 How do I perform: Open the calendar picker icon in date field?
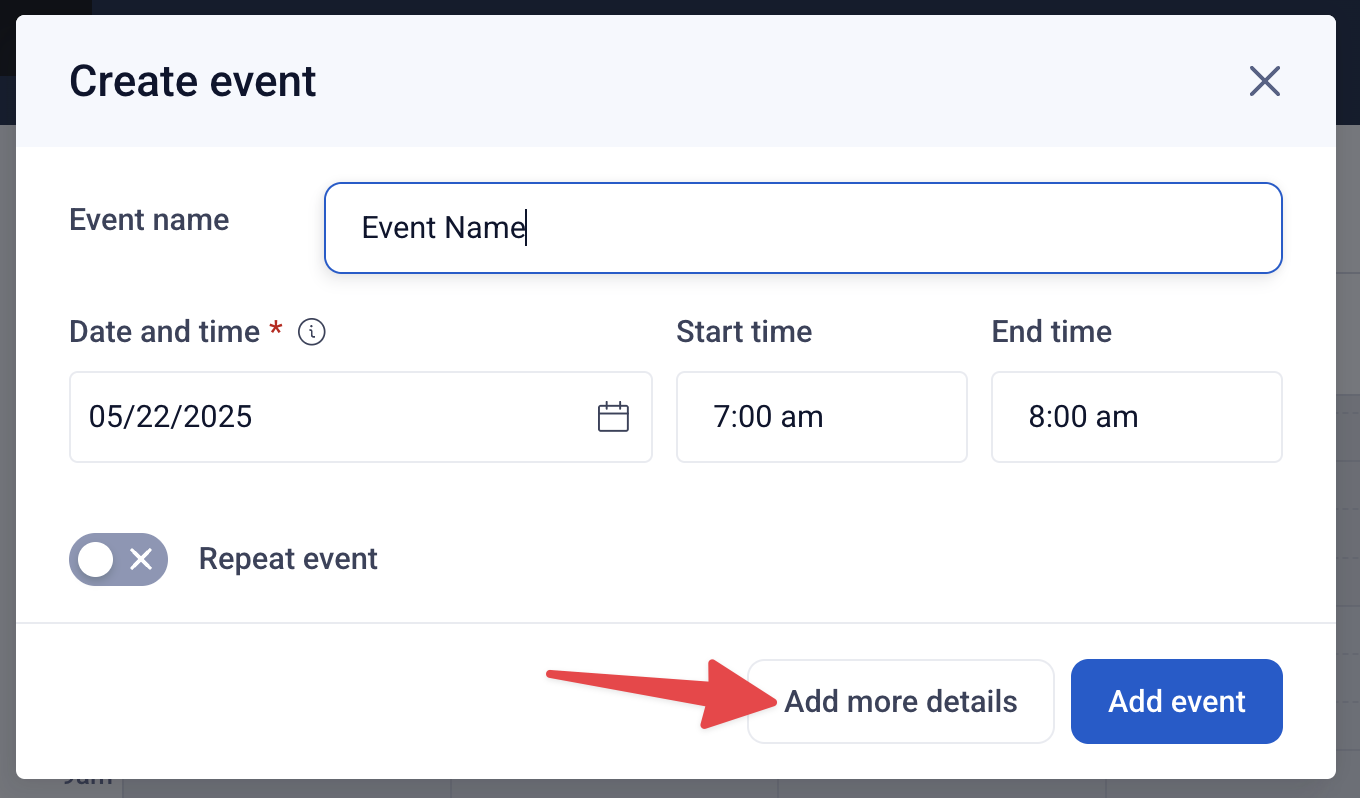click(x=613, y=417)
